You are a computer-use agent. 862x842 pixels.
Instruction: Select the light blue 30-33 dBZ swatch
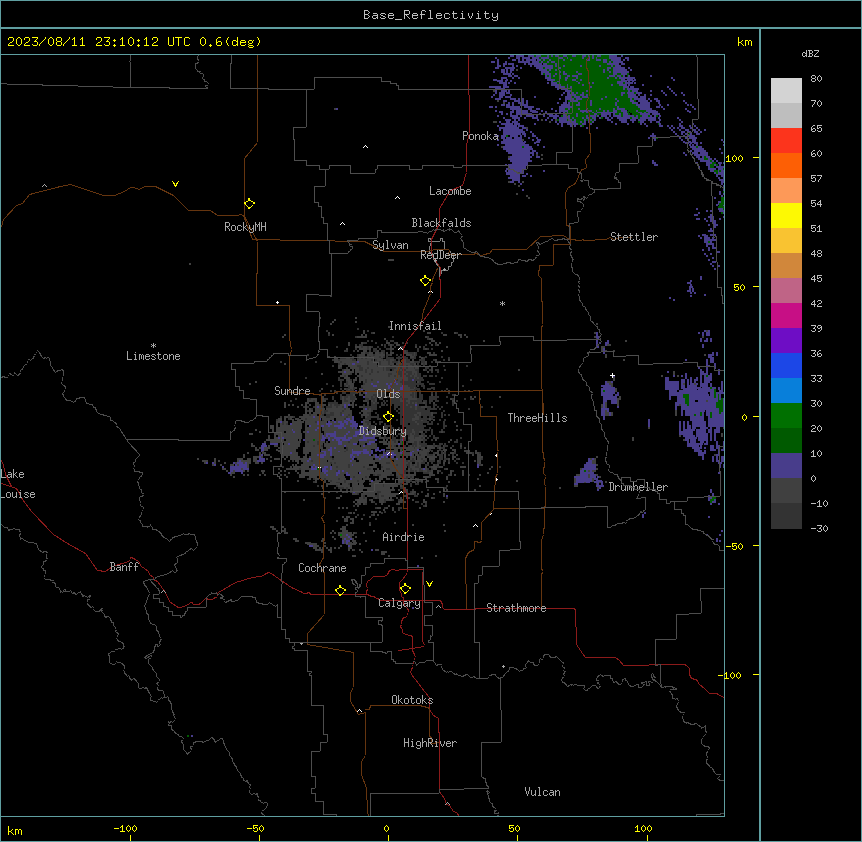pos(786,390)
